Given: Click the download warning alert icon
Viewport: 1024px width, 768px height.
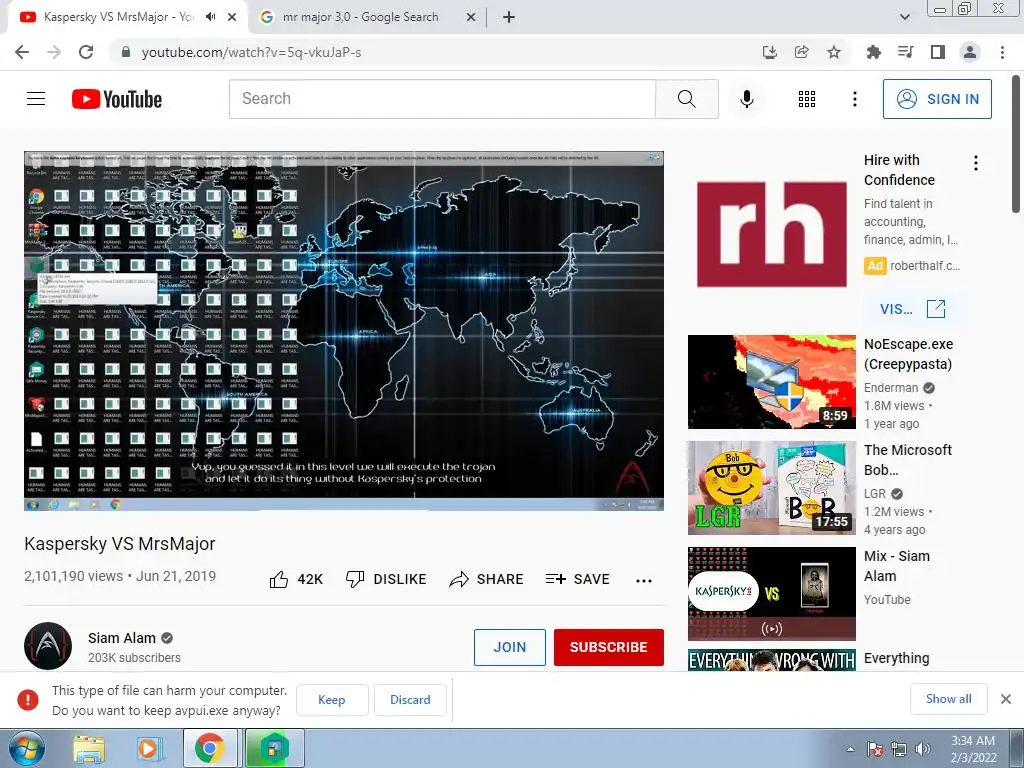Looking at the screenshot, I should click(x=27, y=699).
